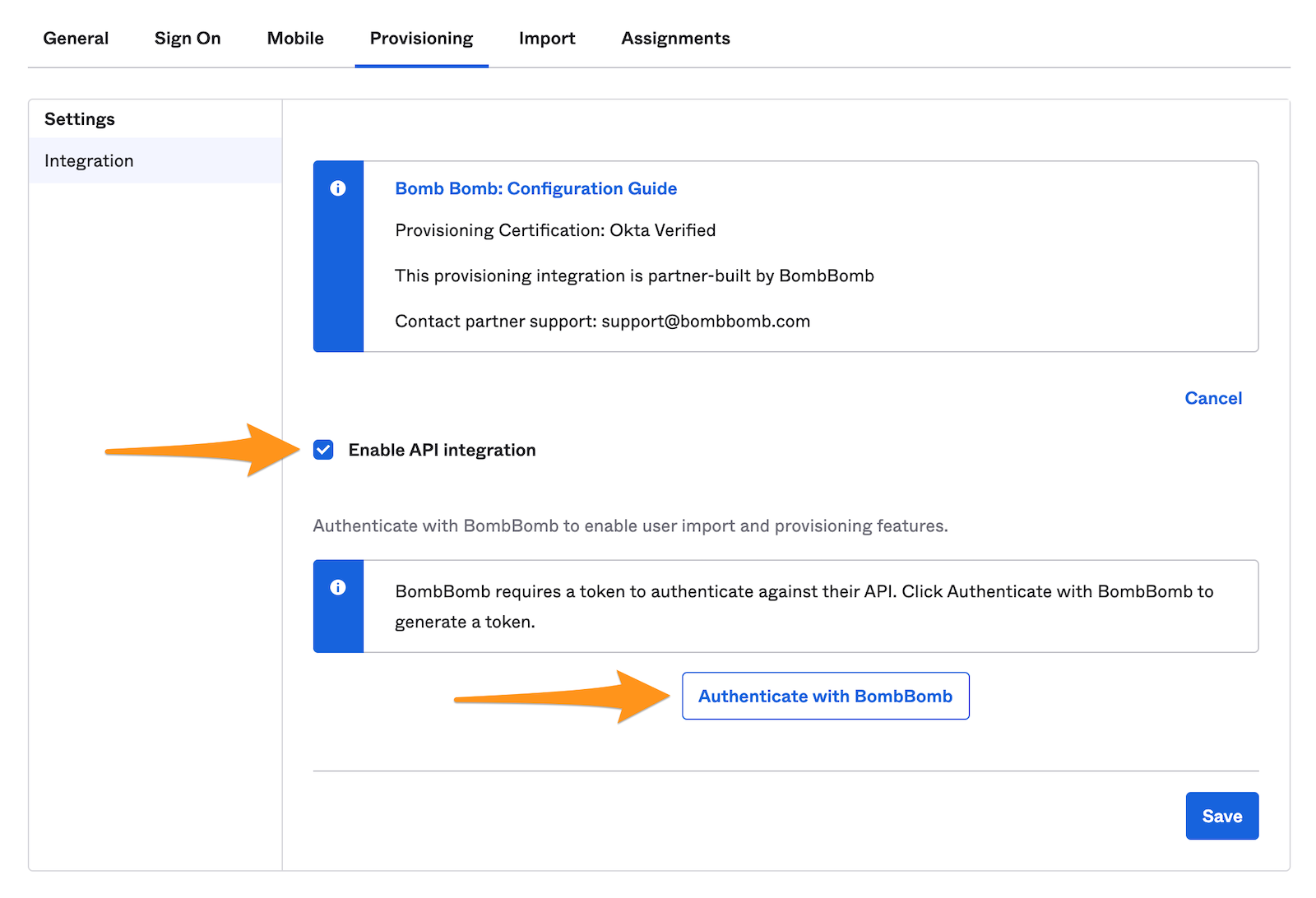Select the Provisioning tab

421,39
